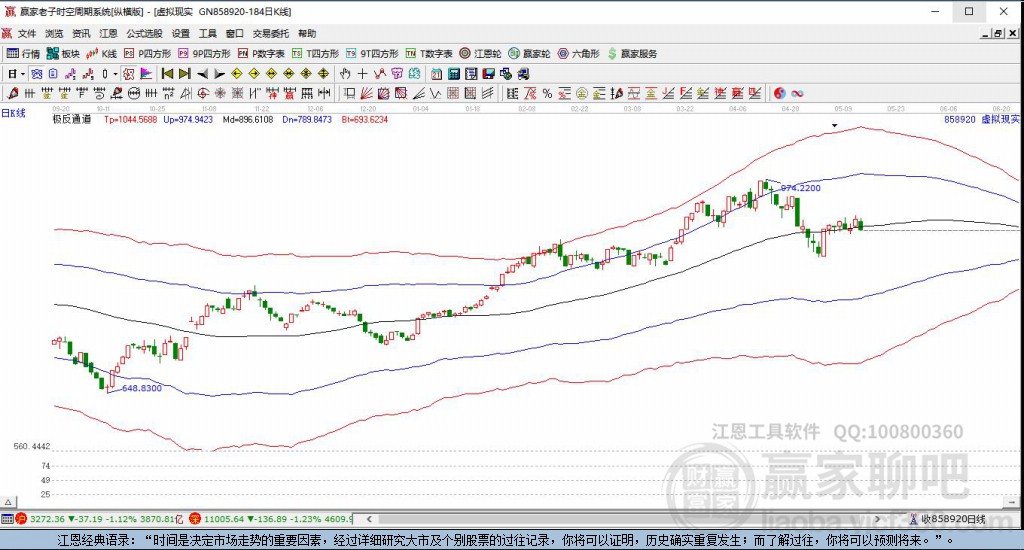Viewport: 1024px width, 550px height.
Task: Expand the 日 period dropdown
Action: (x=23, y=74)
